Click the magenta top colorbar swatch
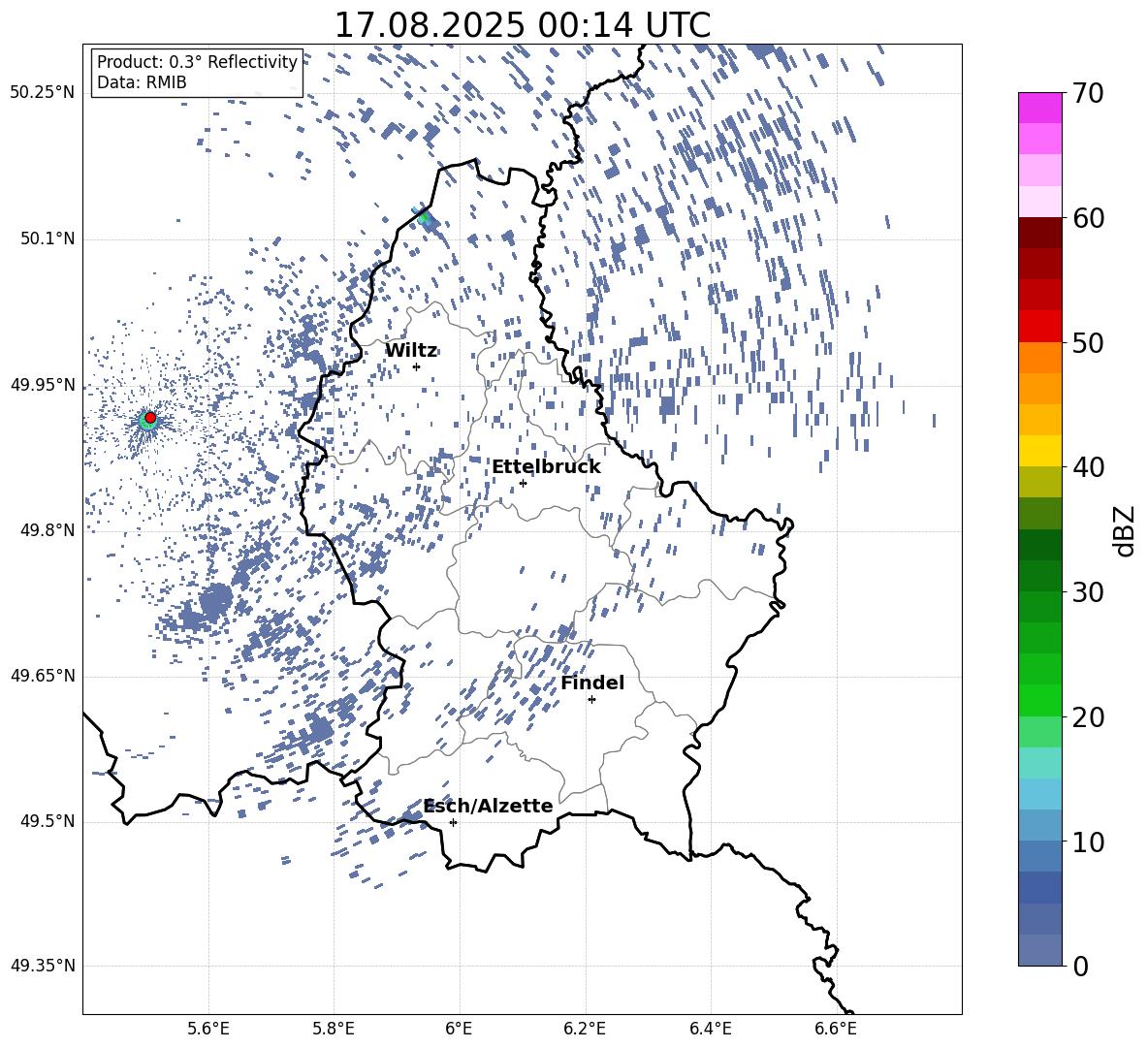 (1039, 108)
